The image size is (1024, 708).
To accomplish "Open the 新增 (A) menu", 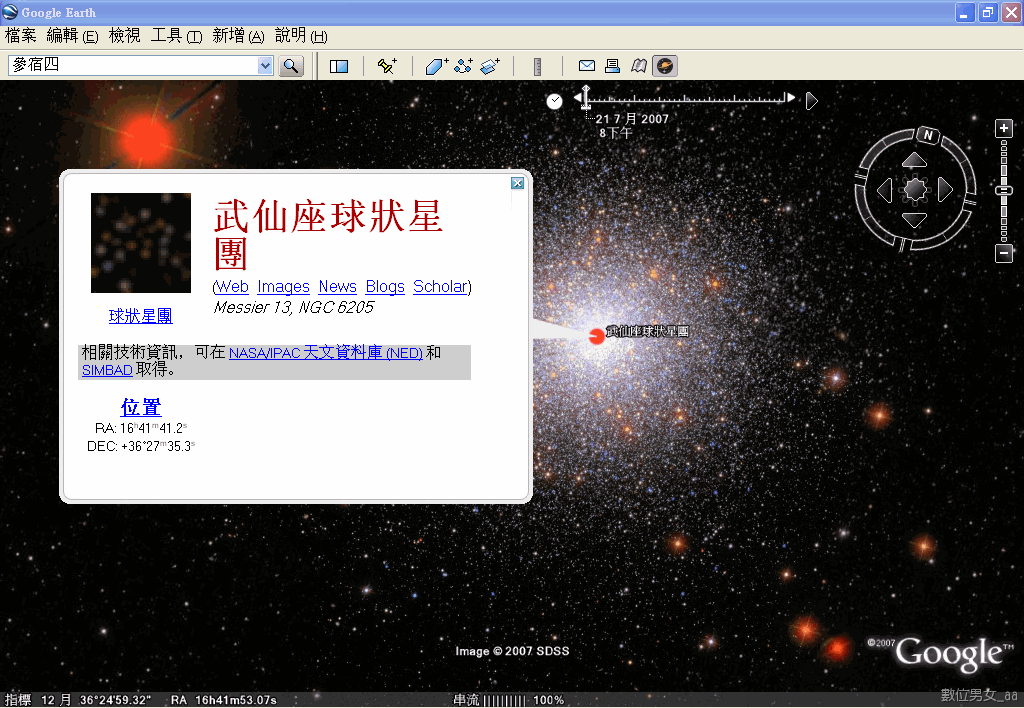I will (x=238, y=35).
